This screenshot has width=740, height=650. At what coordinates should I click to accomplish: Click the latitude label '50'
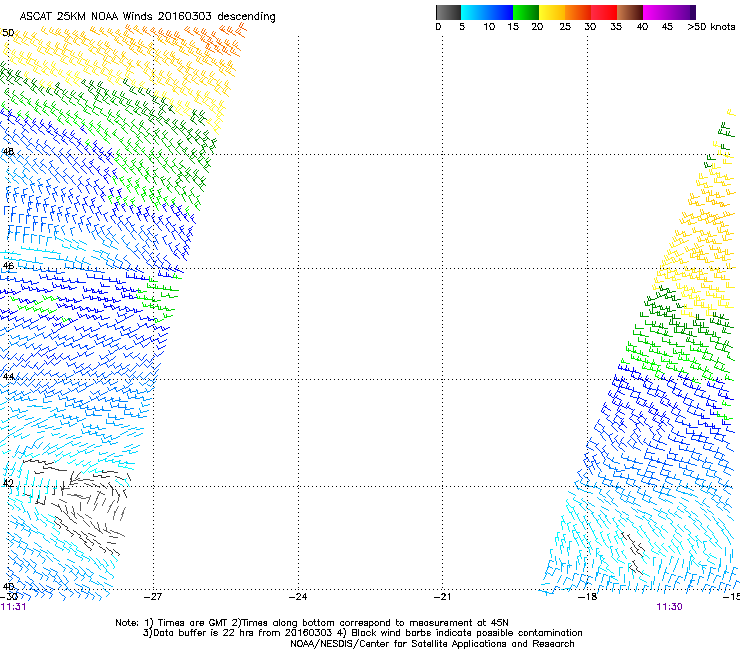tap(8, 33)
